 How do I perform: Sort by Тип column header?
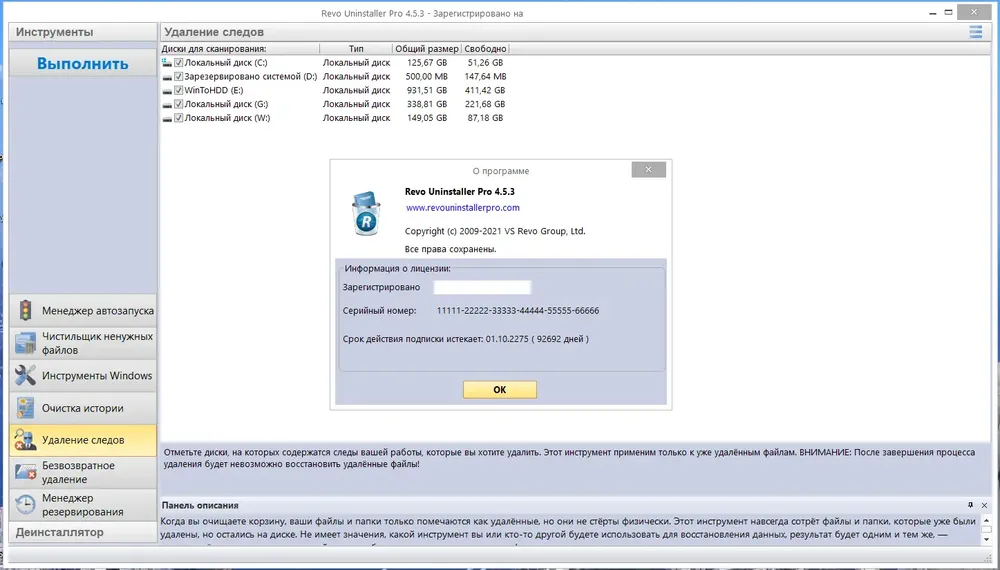[356, 48]
